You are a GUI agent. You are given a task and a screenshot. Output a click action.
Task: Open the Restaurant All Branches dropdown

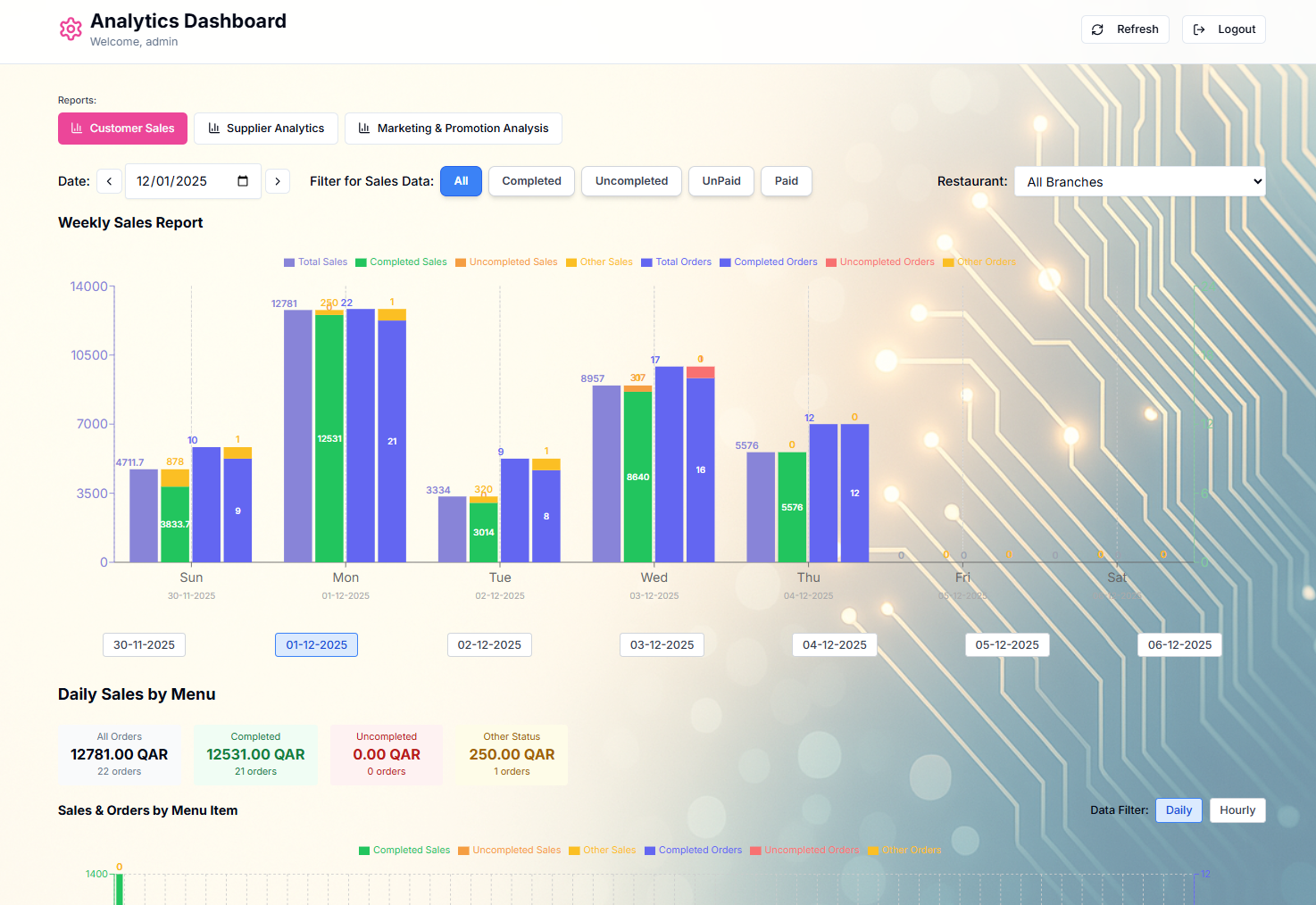pyautogui.click(x=1140, y=181)
